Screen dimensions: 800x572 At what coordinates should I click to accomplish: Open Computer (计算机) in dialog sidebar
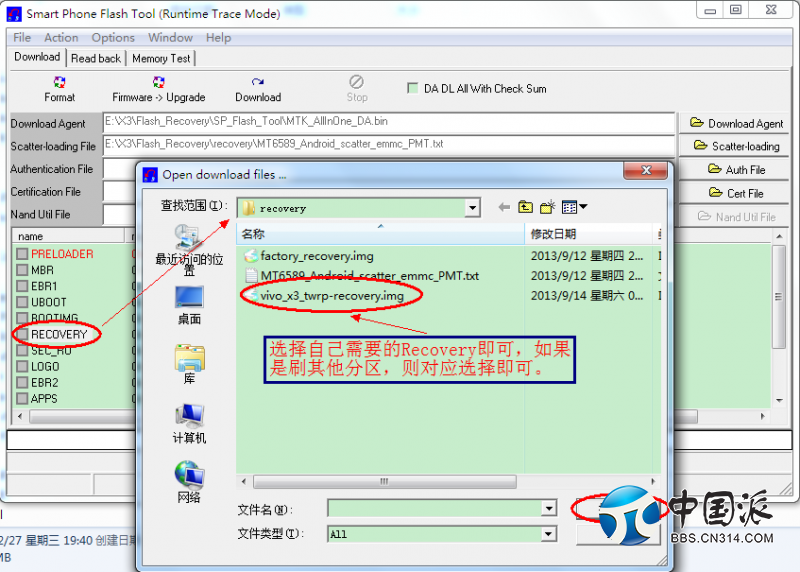[189, 424]
